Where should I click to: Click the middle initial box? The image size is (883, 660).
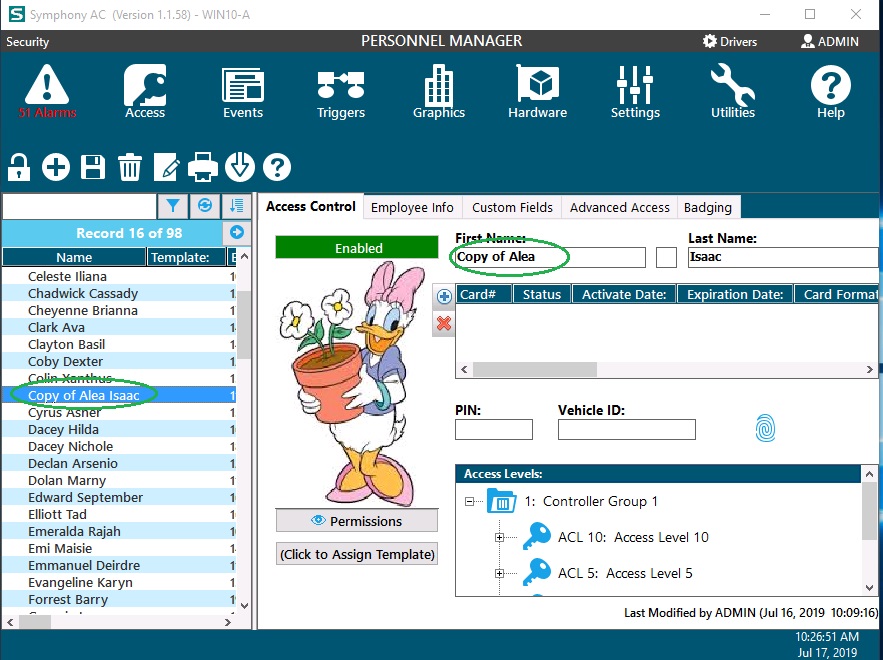point(666,257)
